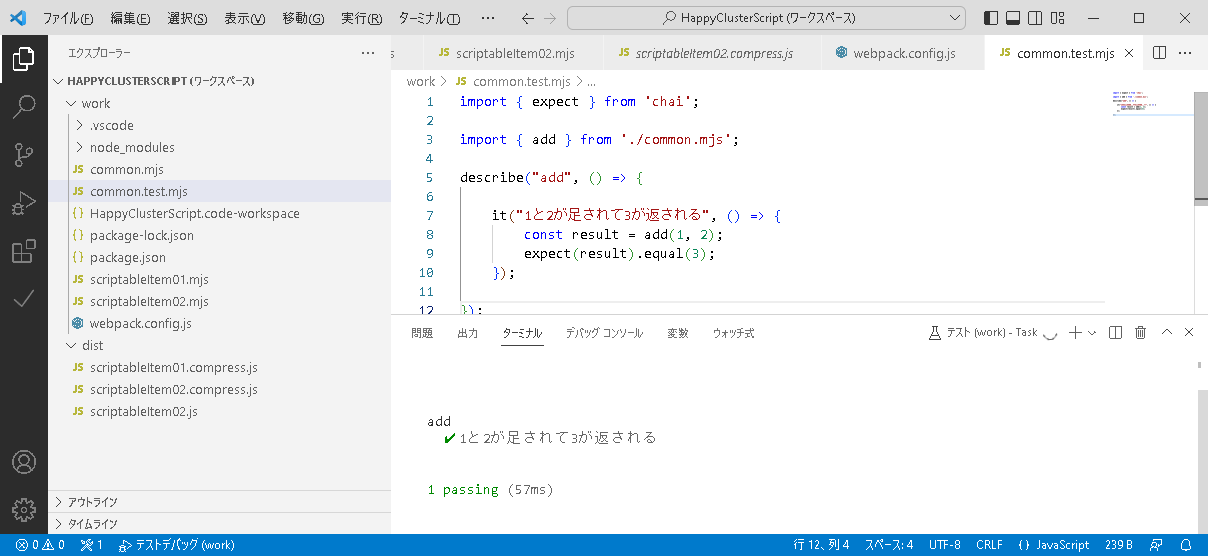Click テストデバッグ (work) in status bar

(176, 545)
